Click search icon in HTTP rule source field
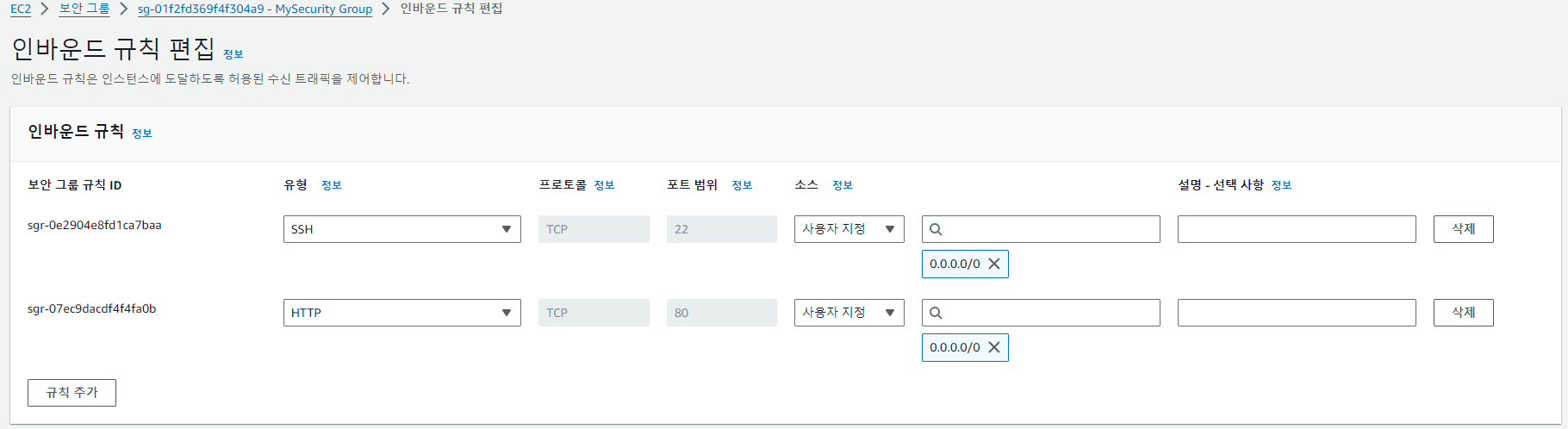Screen dimensions: 1568x429 (x=936, y=313)
